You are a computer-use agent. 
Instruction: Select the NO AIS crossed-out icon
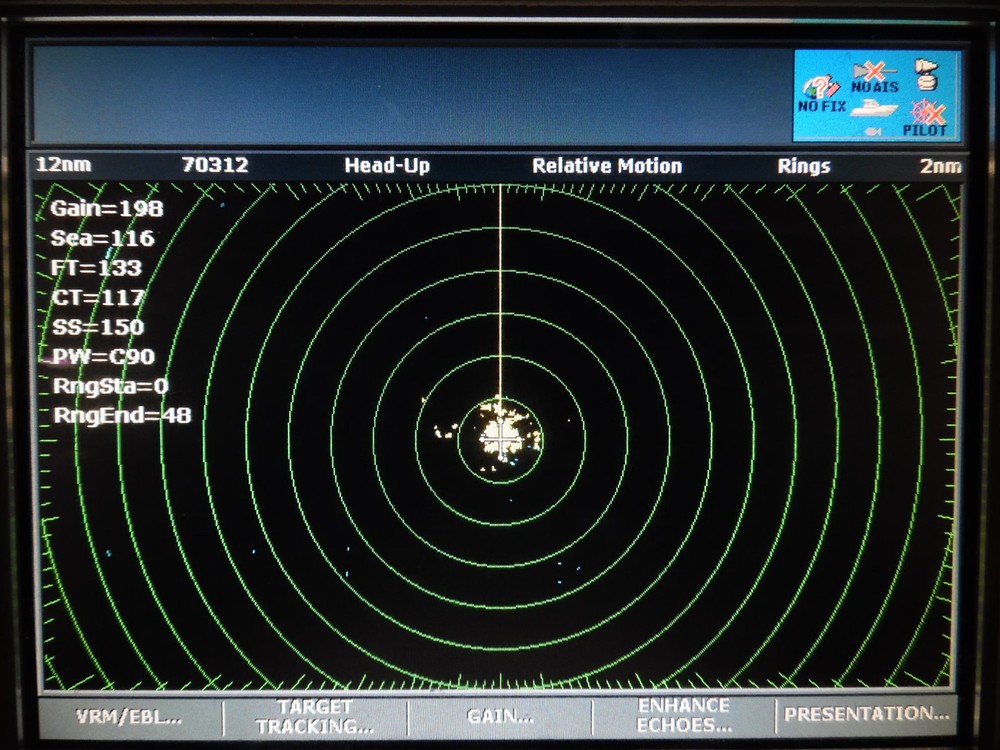point(875,77)
